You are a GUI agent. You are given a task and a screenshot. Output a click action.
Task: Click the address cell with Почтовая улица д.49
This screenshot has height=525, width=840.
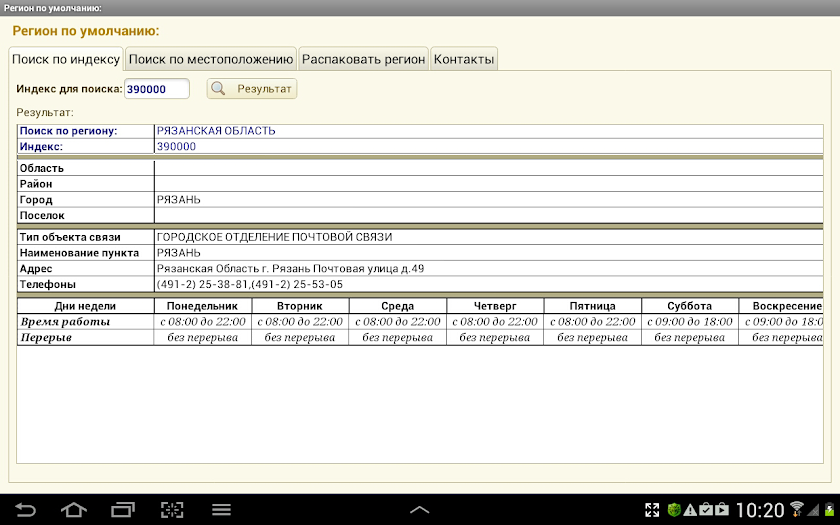pyautogui.click(x=489, y=268)
